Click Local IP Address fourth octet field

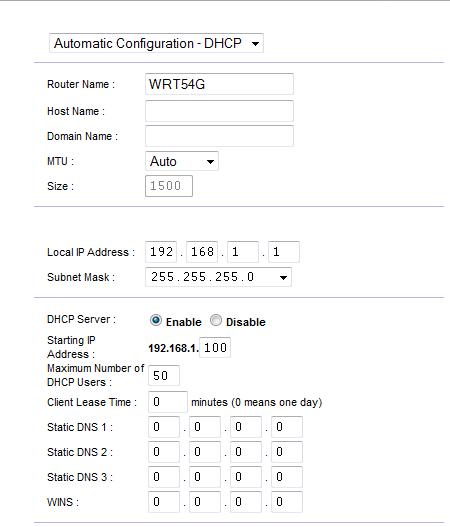pos(284,252)
